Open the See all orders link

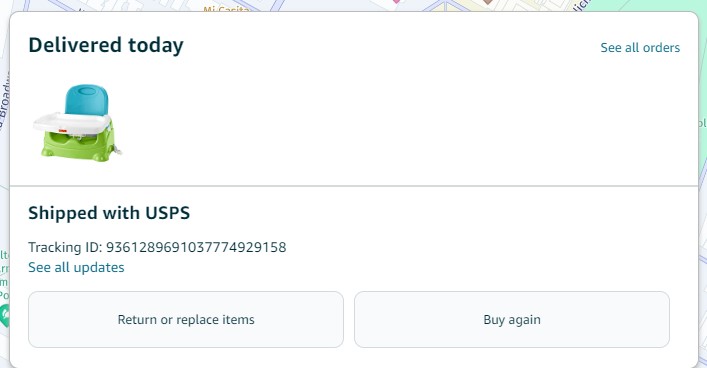(x=640, y=47)
